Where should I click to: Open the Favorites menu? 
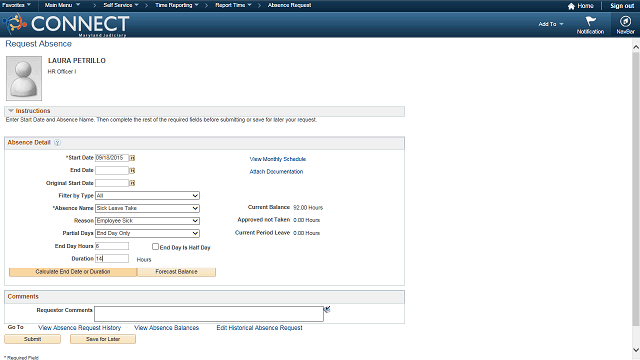click(x=16, y=5)
